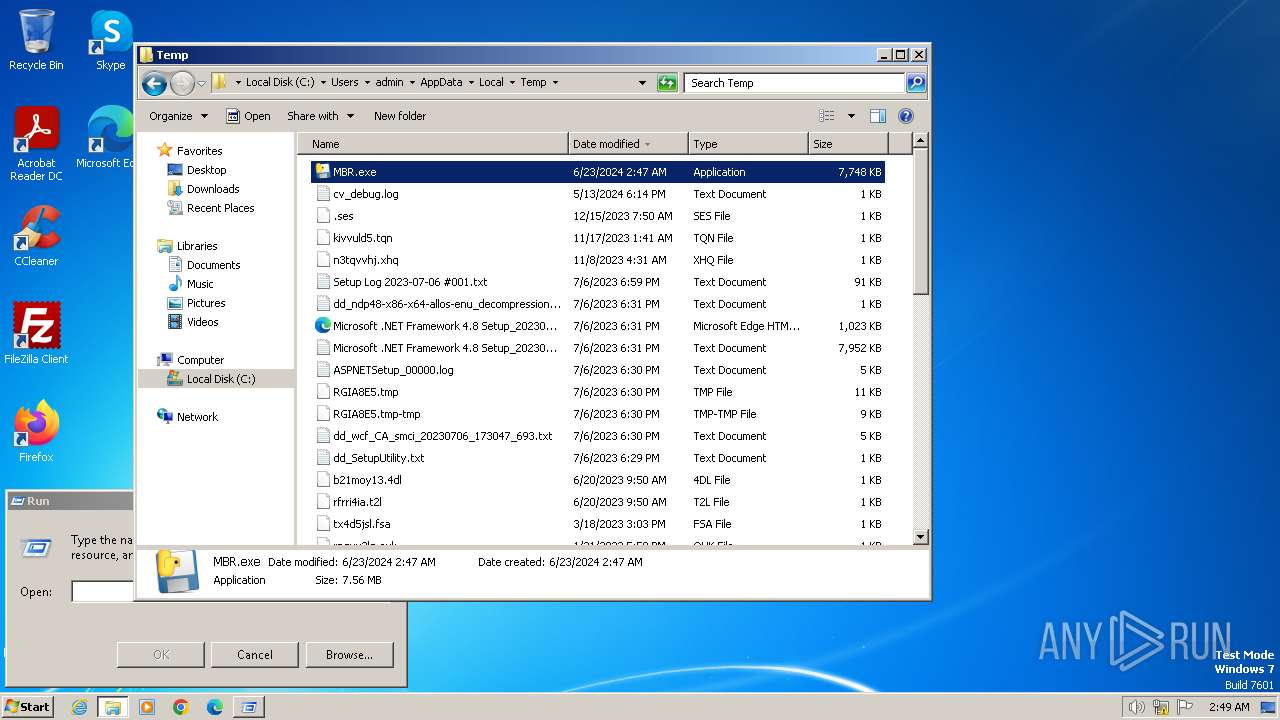Select the .ses file
The height and width of the screenshot is (720, 1280).
click(597, 216)
